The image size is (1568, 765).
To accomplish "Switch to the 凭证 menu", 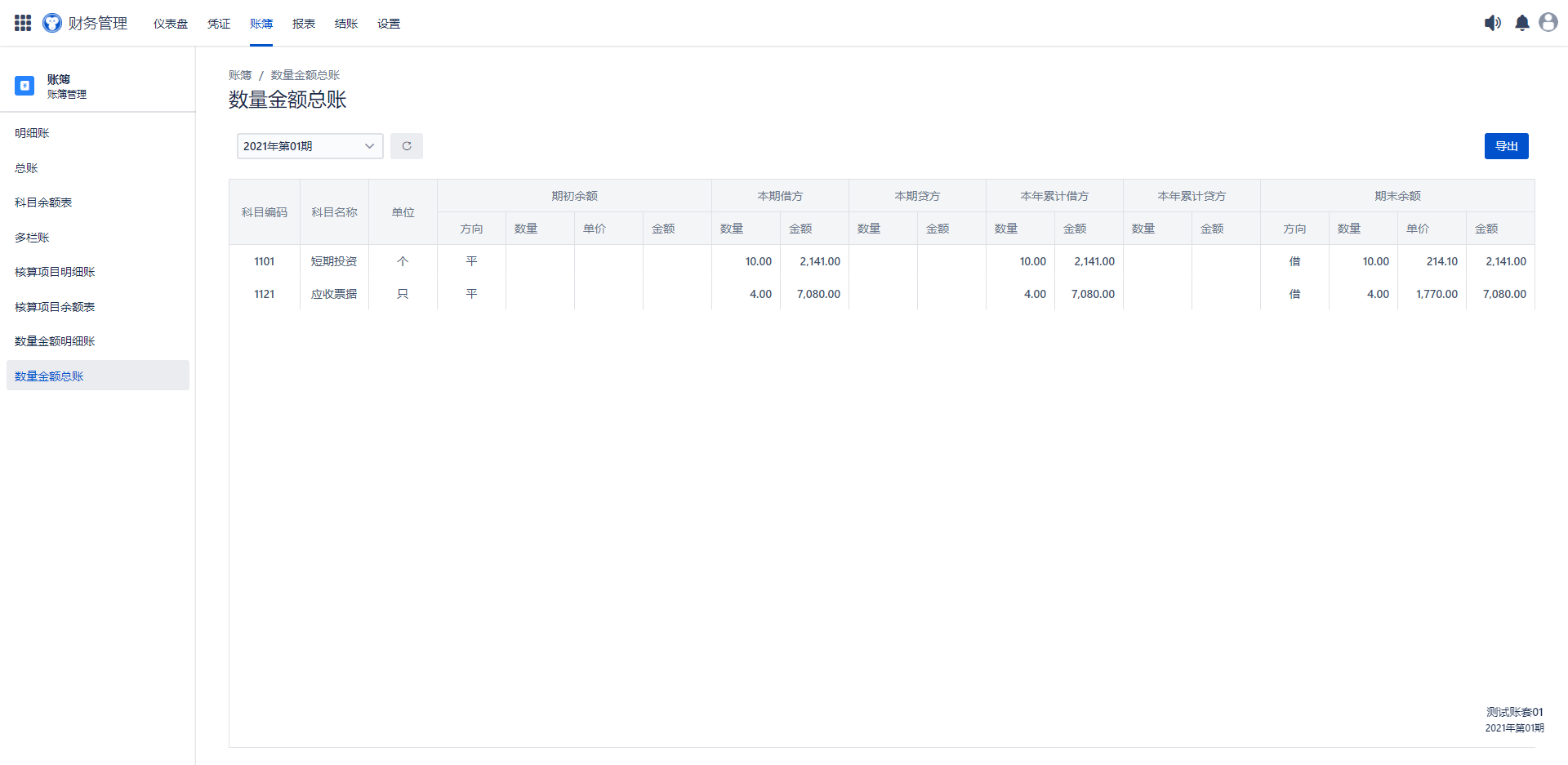I will [219, 24].
